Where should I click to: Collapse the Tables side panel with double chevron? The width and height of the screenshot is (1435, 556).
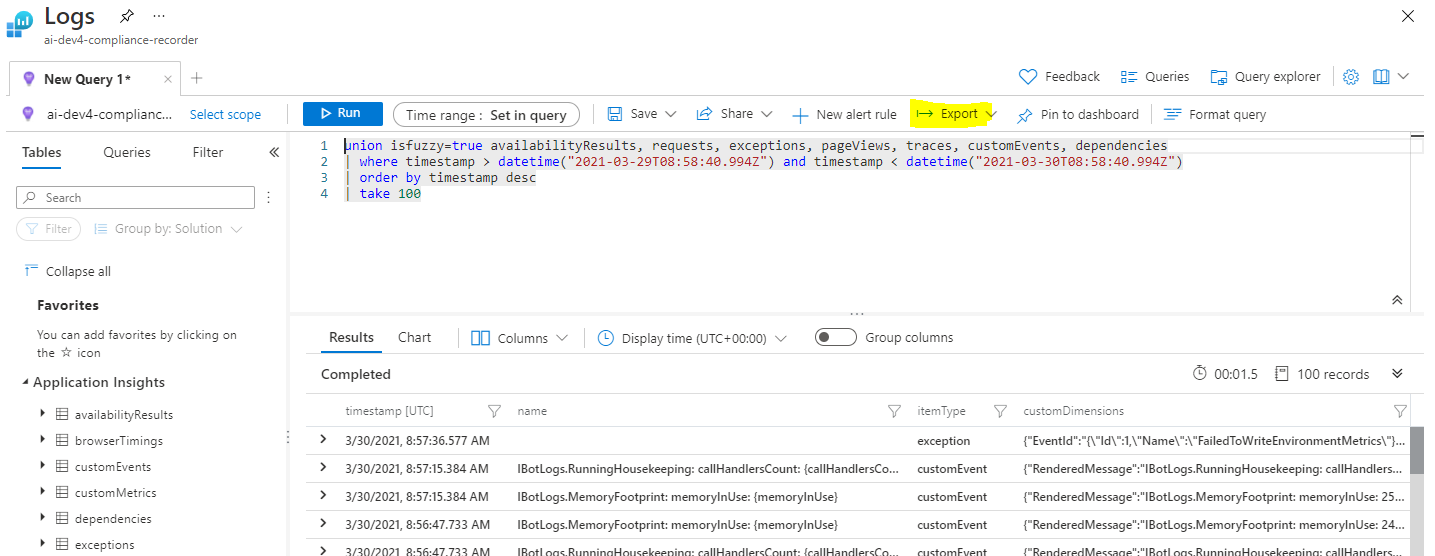click(x=274, y=152)
